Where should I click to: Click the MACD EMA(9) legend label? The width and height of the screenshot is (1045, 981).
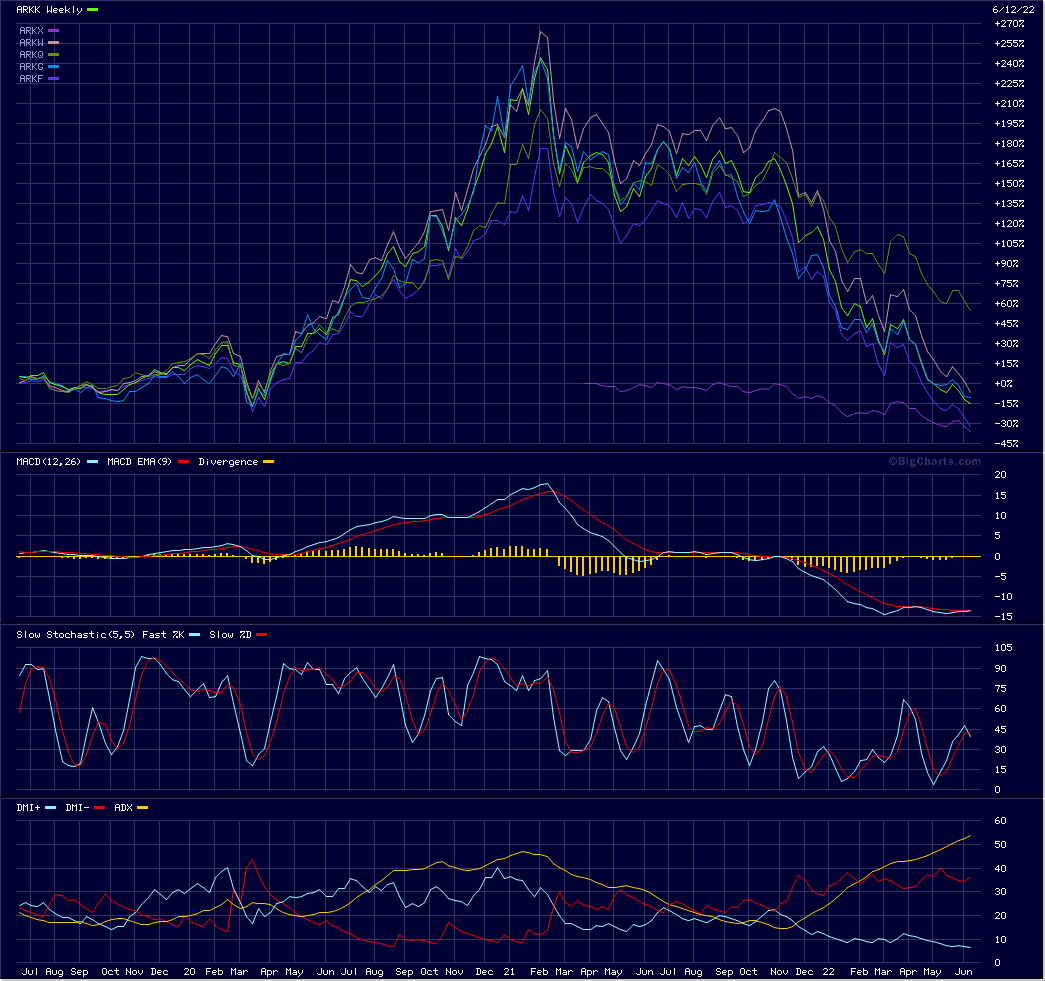(139, 462)
